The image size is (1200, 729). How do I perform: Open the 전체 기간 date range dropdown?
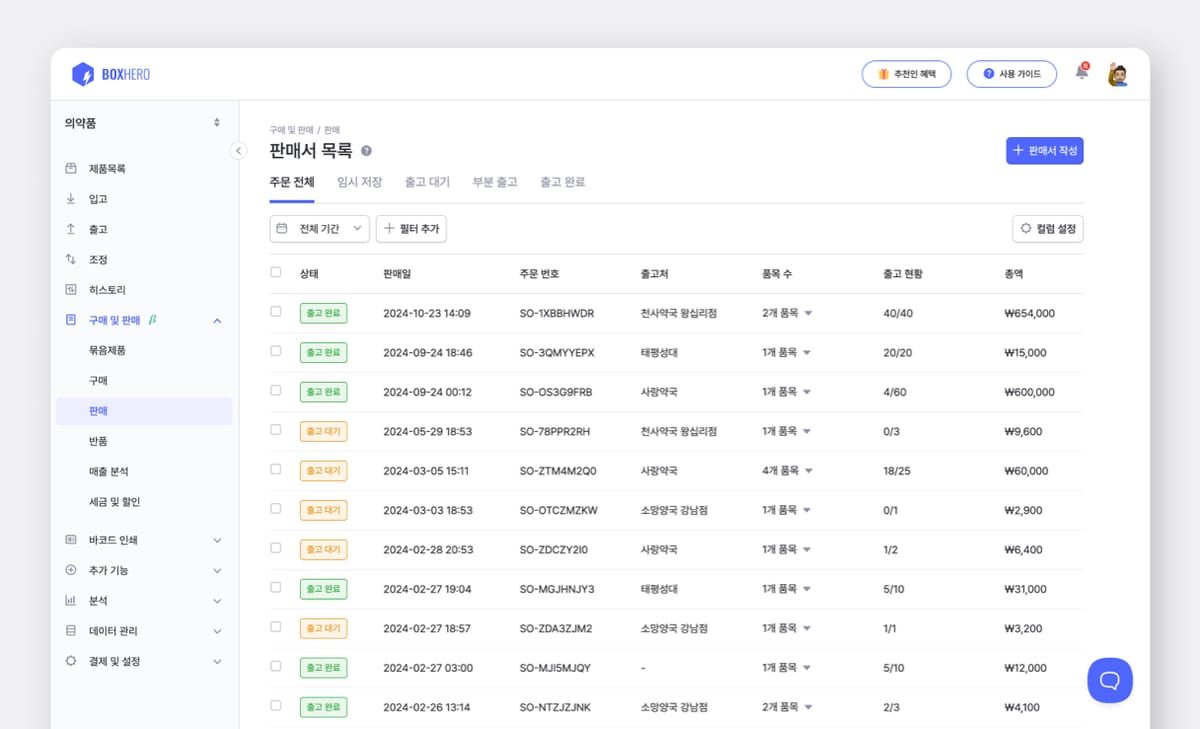click(319, 229)
